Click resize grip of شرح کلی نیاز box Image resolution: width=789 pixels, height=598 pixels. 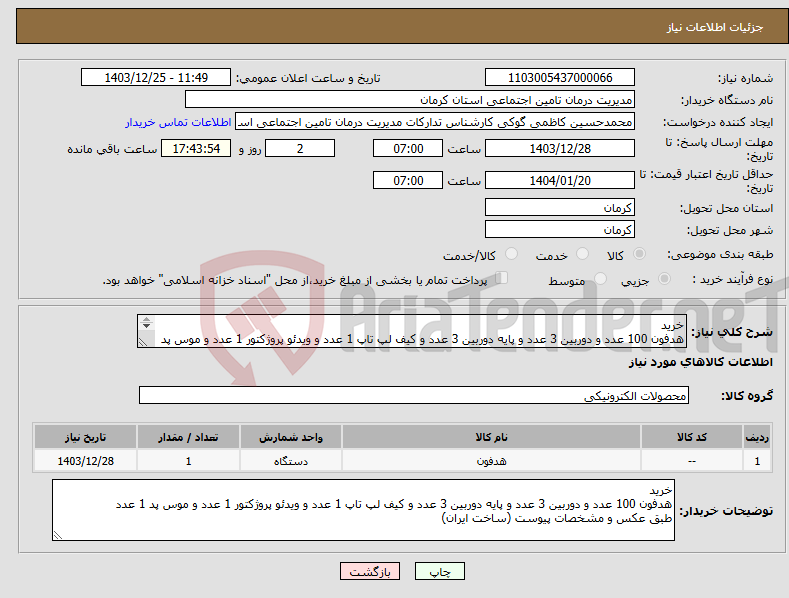click(x=143, y=342)
